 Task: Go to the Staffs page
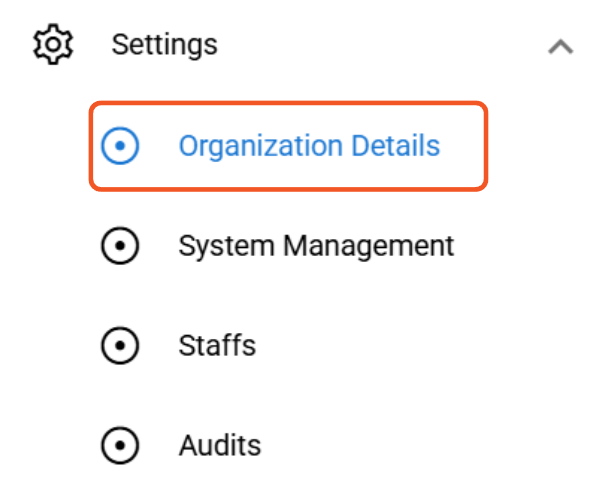[x=217, y=346]
